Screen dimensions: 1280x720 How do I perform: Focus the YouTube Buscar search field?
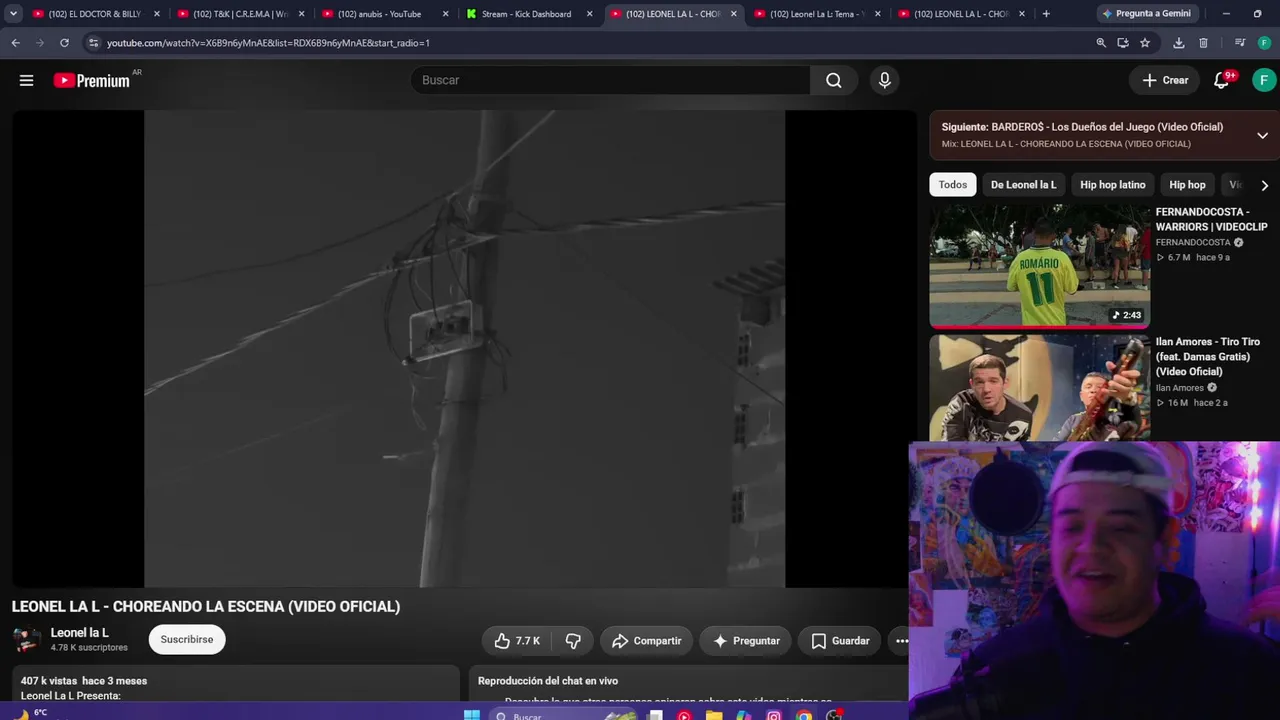[x=610, y=80]
